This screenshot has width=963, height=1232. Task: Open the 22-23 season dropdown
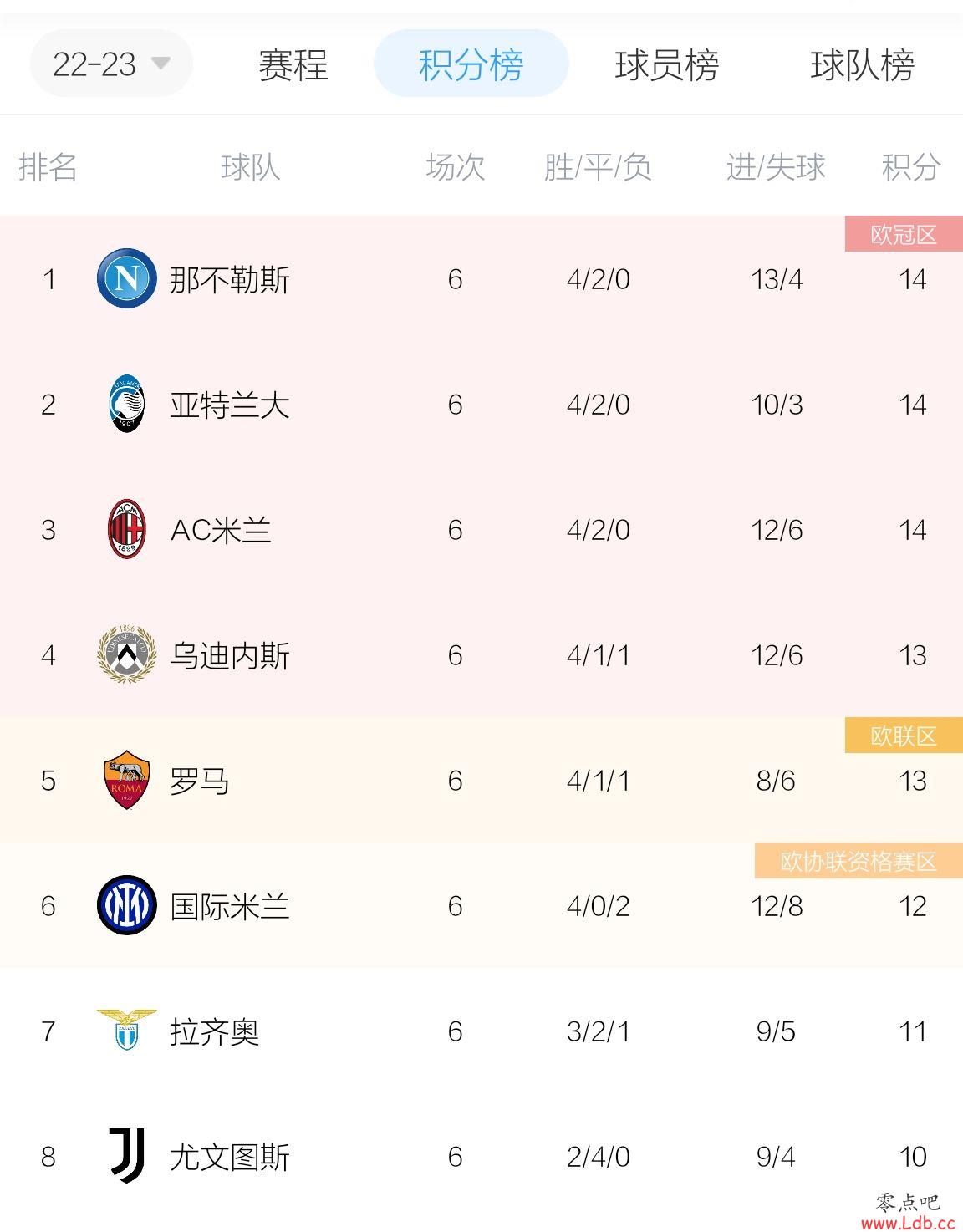tap(111, 64)
